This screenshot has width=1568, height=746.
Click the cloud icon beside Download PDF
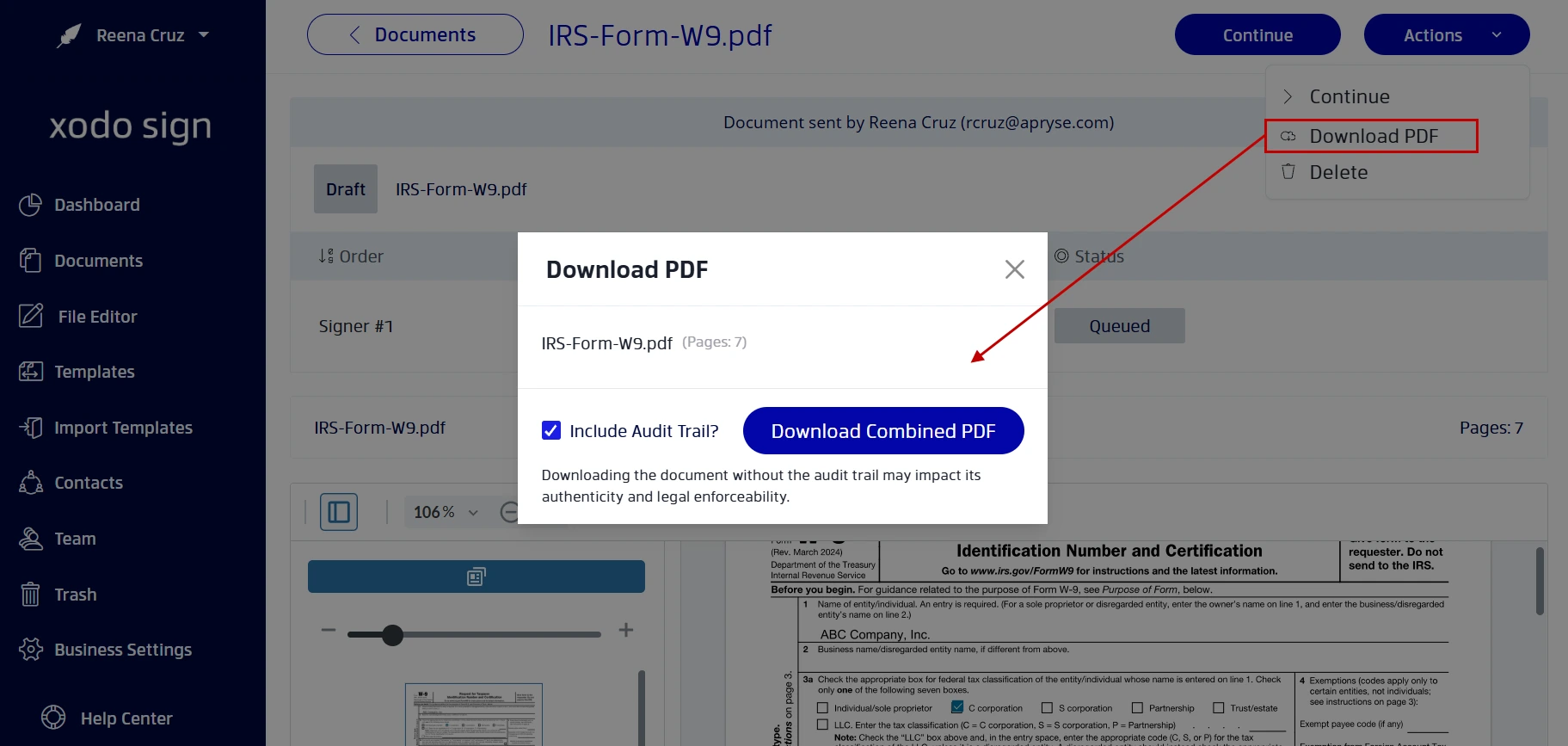[x=1288, y=136]
